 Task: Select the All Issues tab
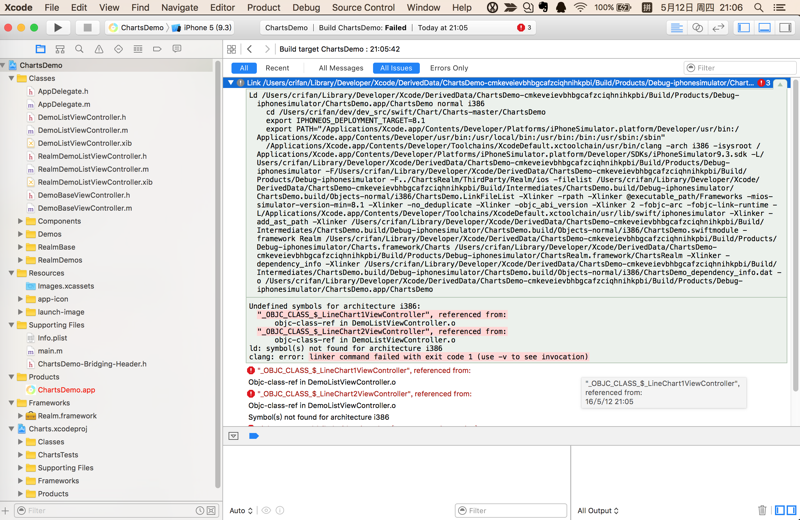coord(396,68)
